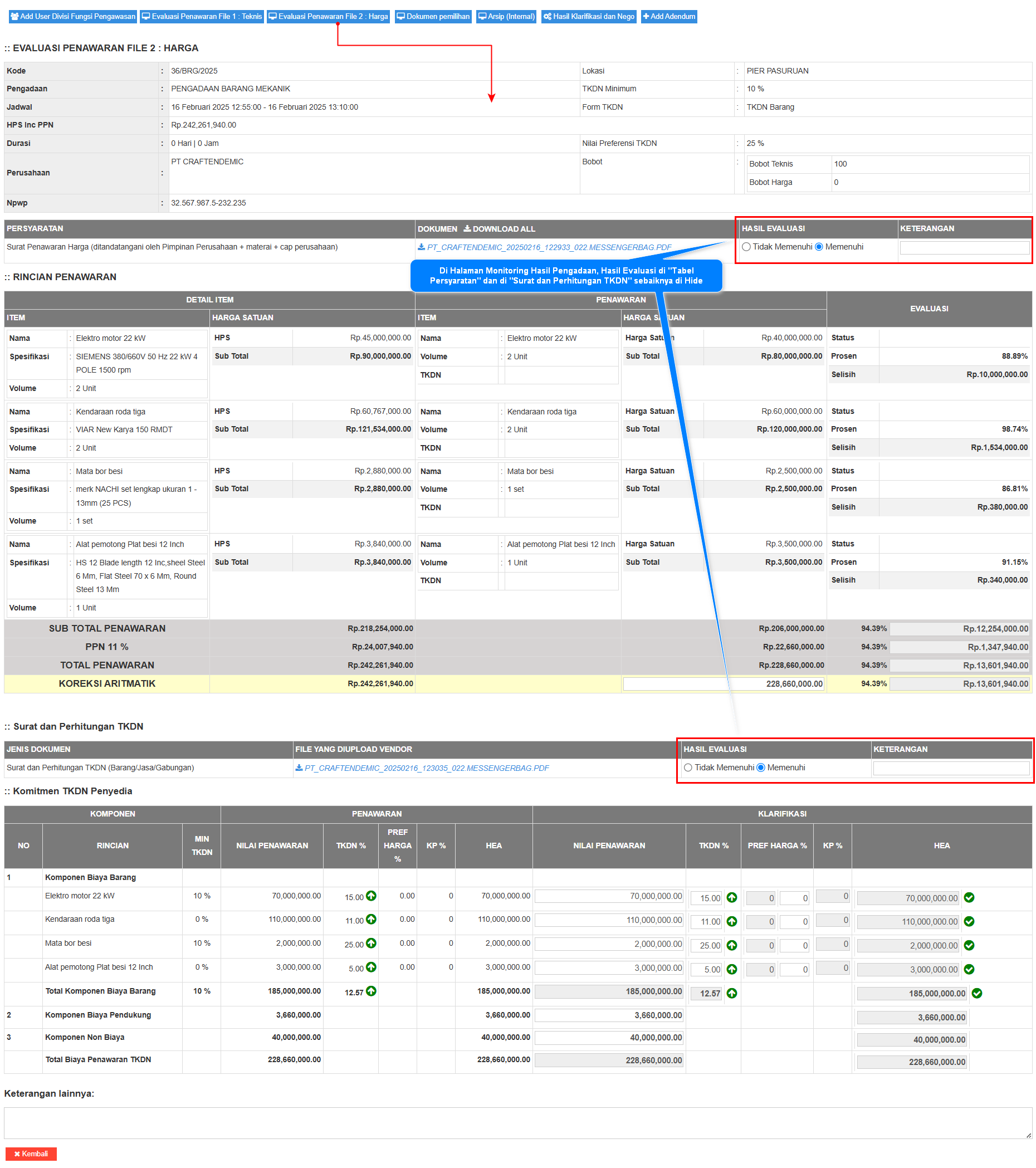
Task: Open the Dokumen pemilihan page
Action: [x=433, y=17]
